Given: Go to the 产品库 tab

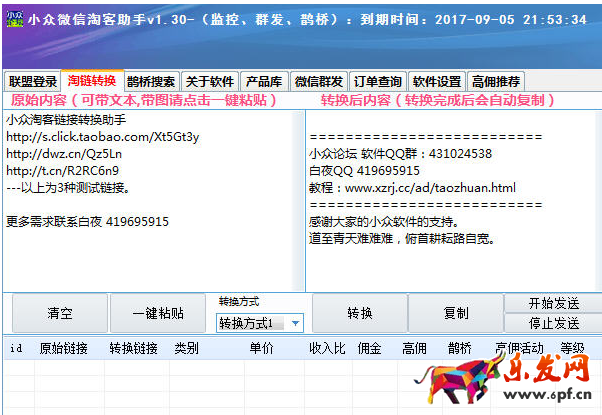Looking at the screenshot, I should [x=263, y=82].
